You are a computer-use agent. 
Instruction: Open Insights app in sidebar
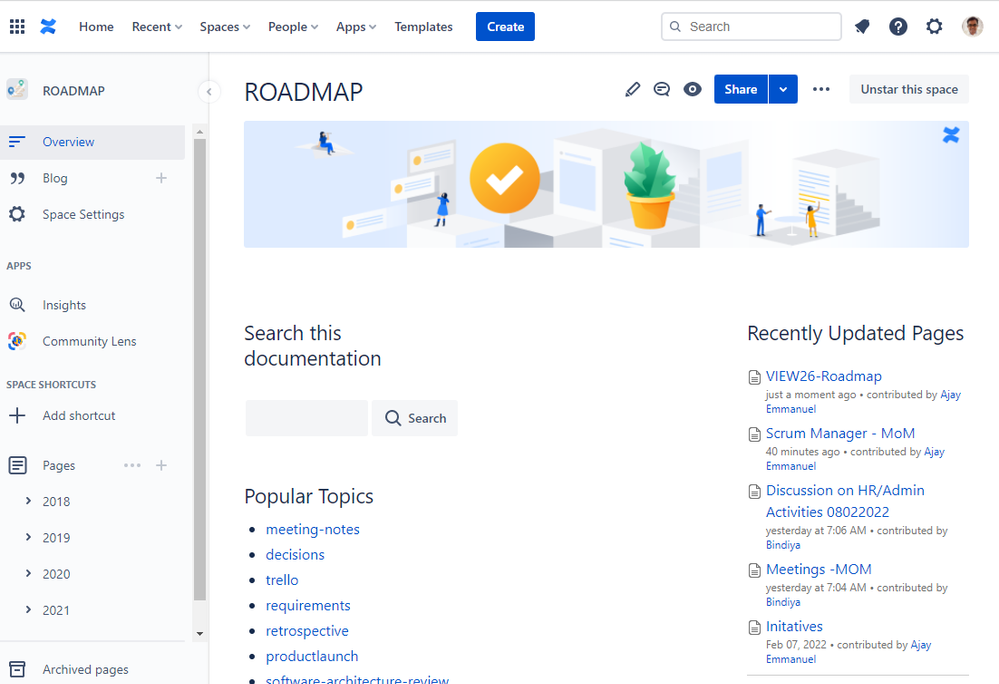pos(64,305)
